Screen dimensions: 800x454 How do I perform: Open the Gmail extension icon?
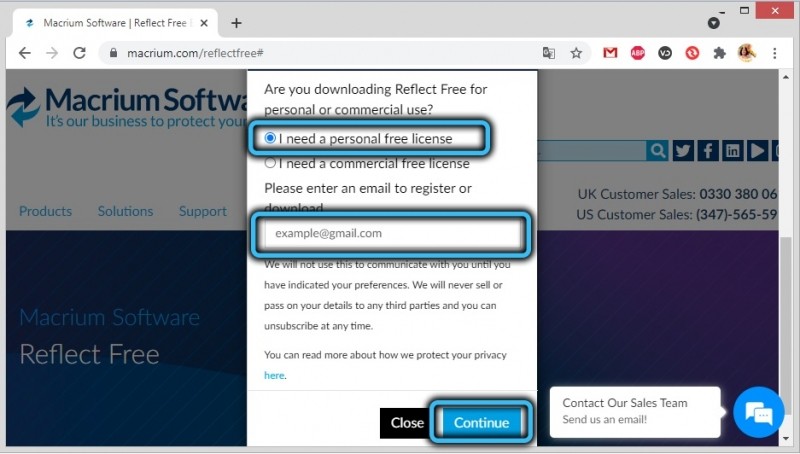[610, 53]
